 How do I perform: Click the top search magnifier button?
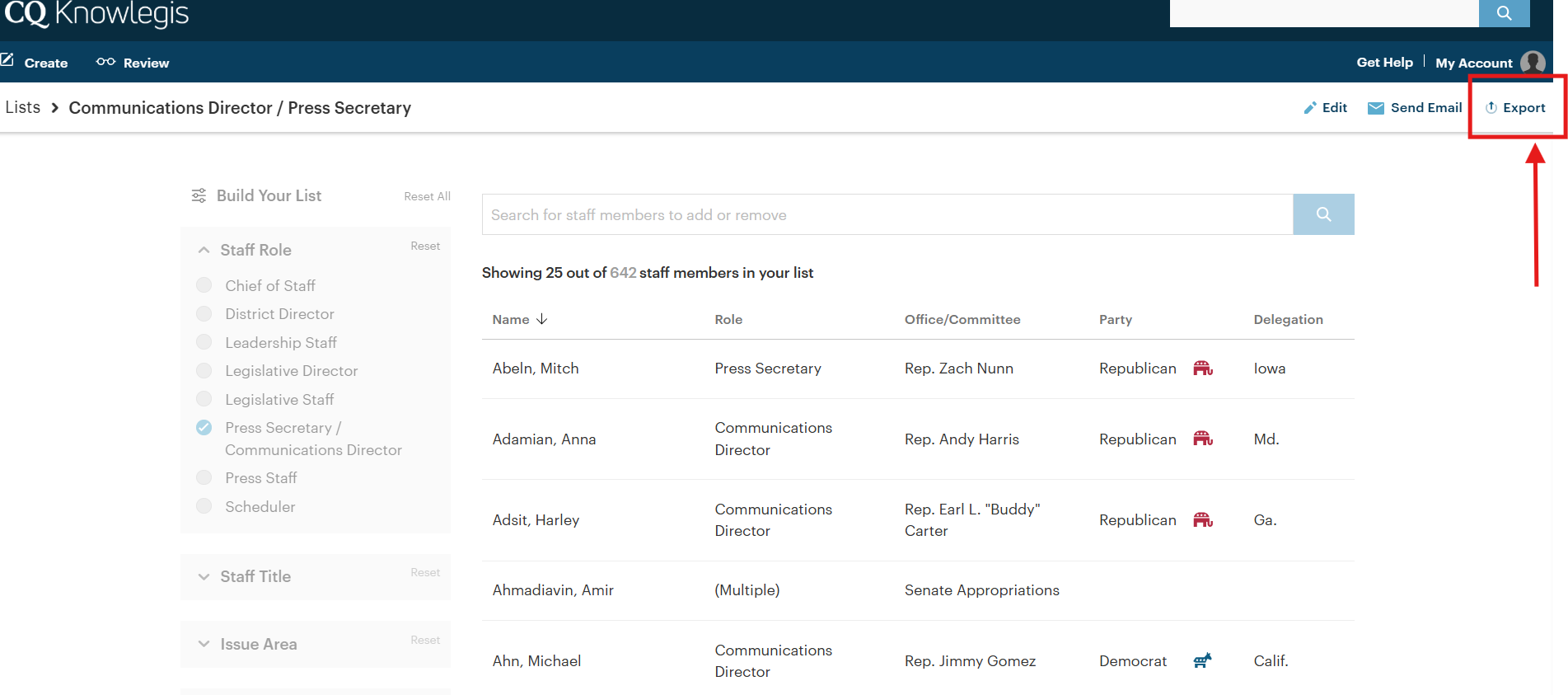coord(1504,13)
